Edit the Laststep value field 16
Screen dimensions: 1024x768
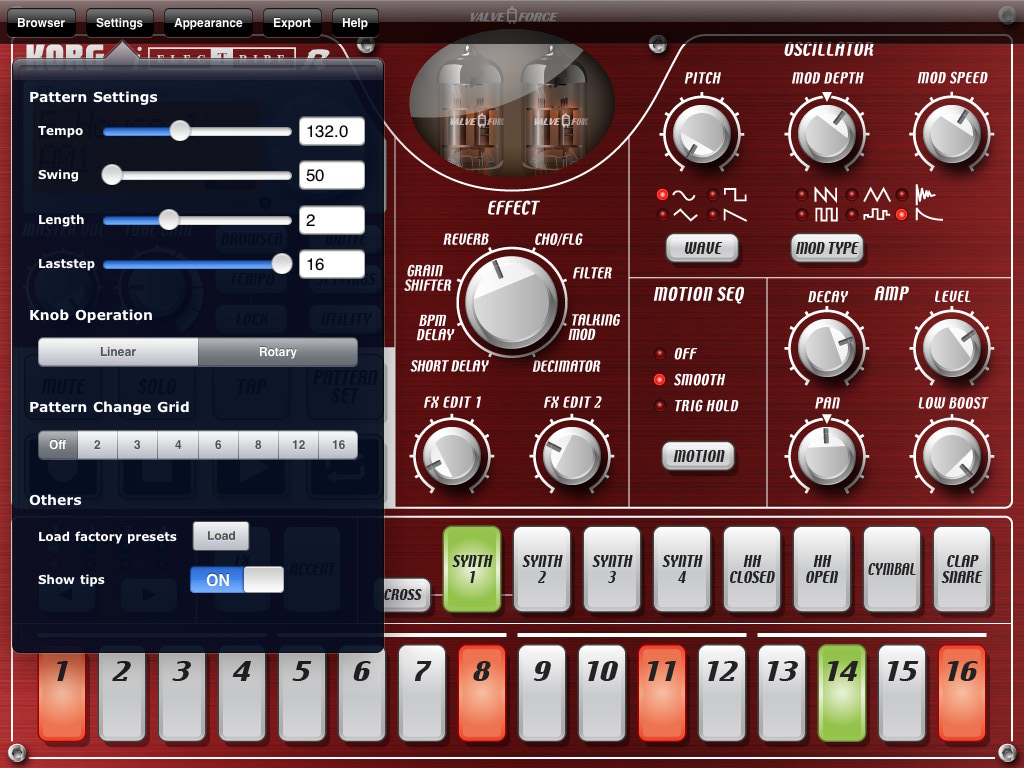tap(332, 264)
